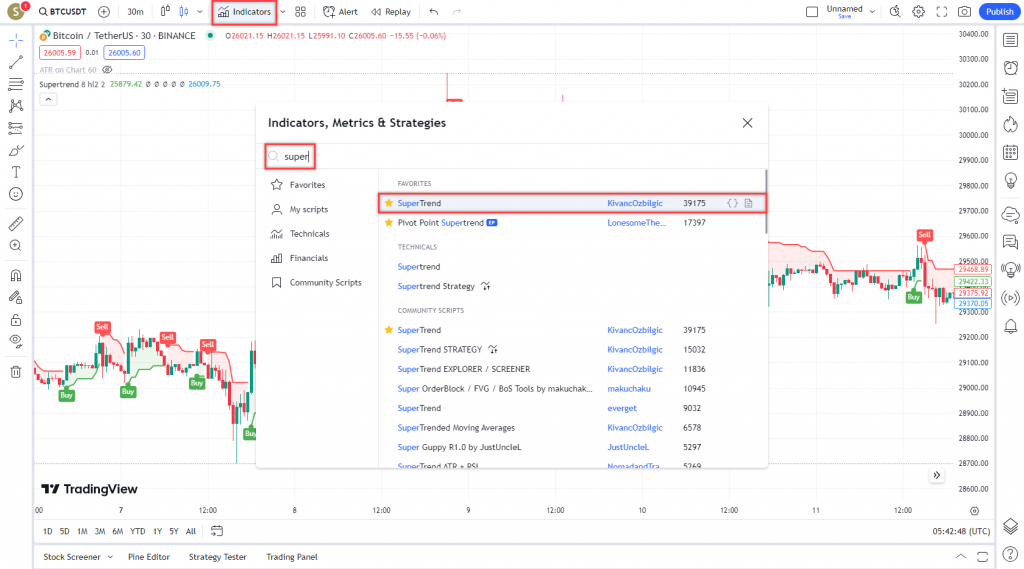Start bar Replay mode

coord(391,12)
